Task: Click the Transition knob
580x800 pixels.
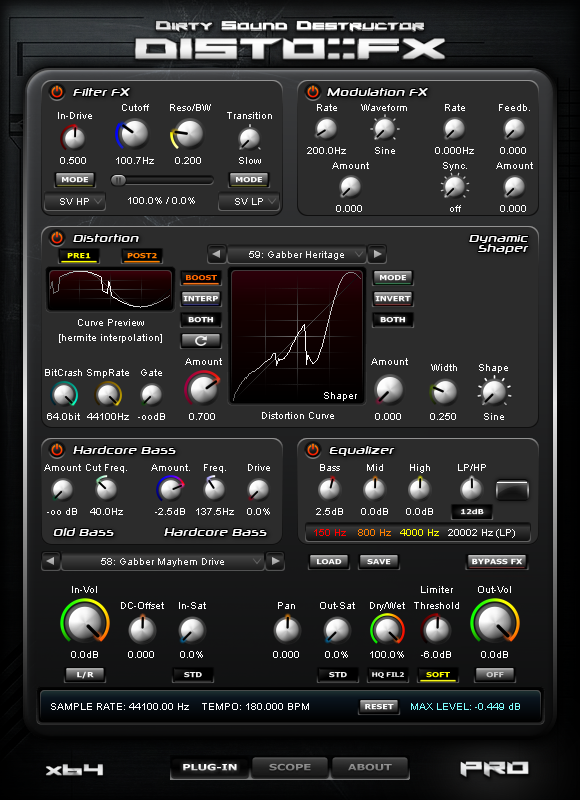Action: (249, 138)
